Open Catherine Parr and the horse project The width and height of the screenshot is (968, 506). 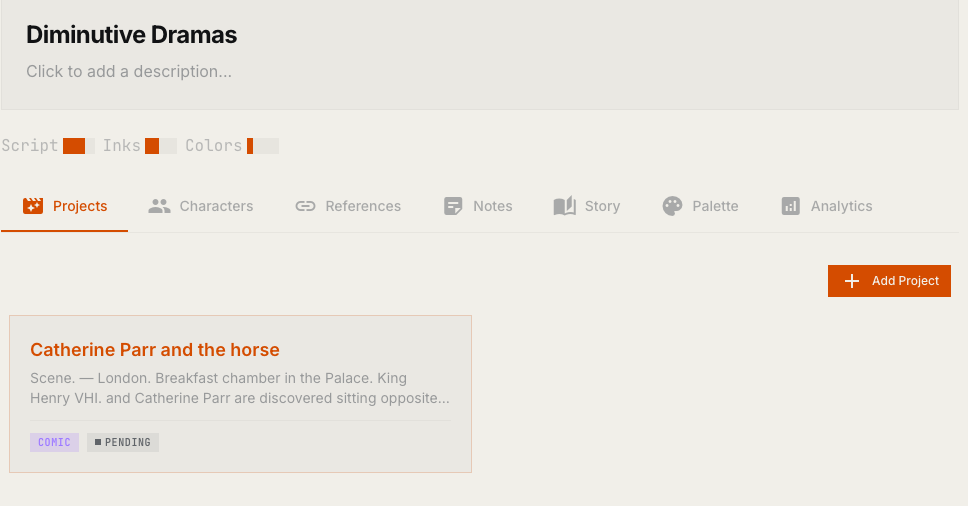point(155,350)
